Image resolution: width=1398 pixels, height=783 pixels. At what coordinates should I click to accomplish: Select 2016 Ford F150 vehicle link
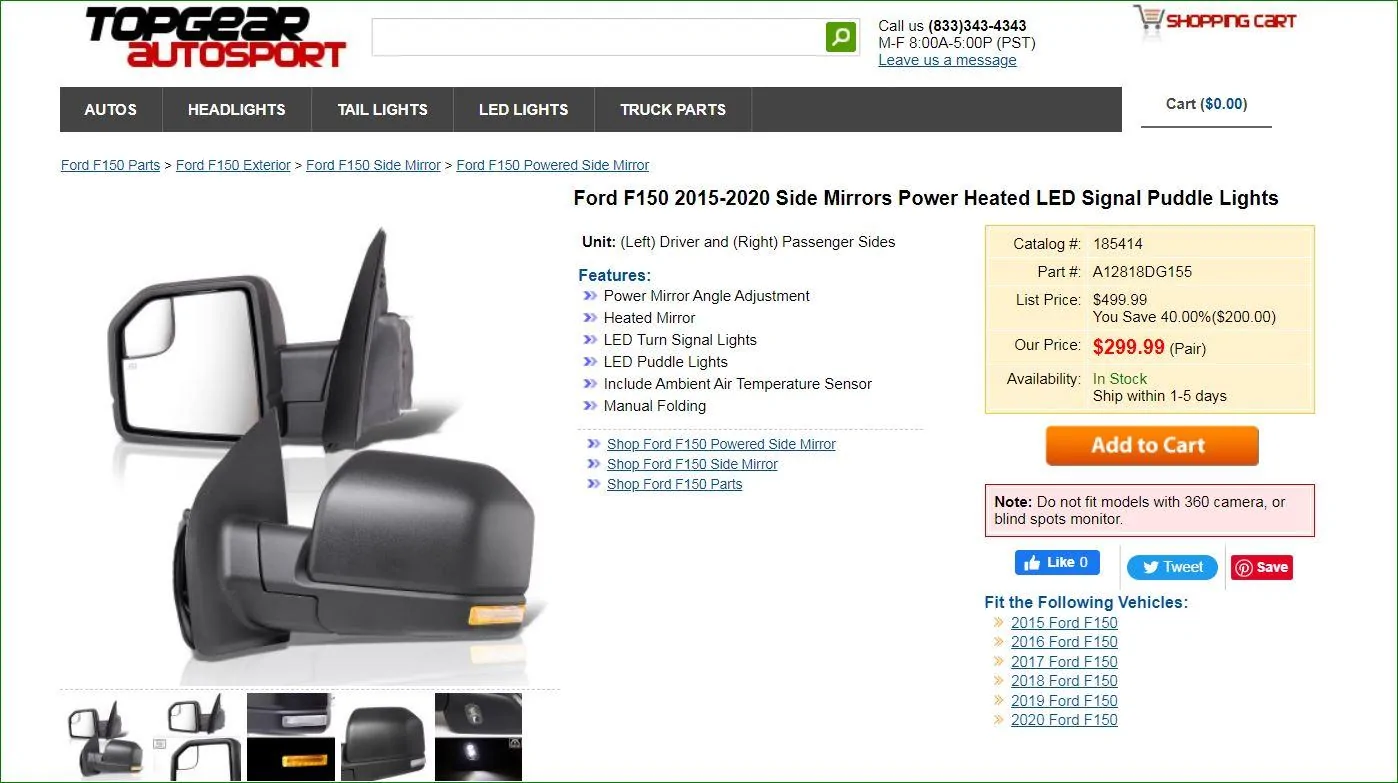click(x=1064, y=642)
